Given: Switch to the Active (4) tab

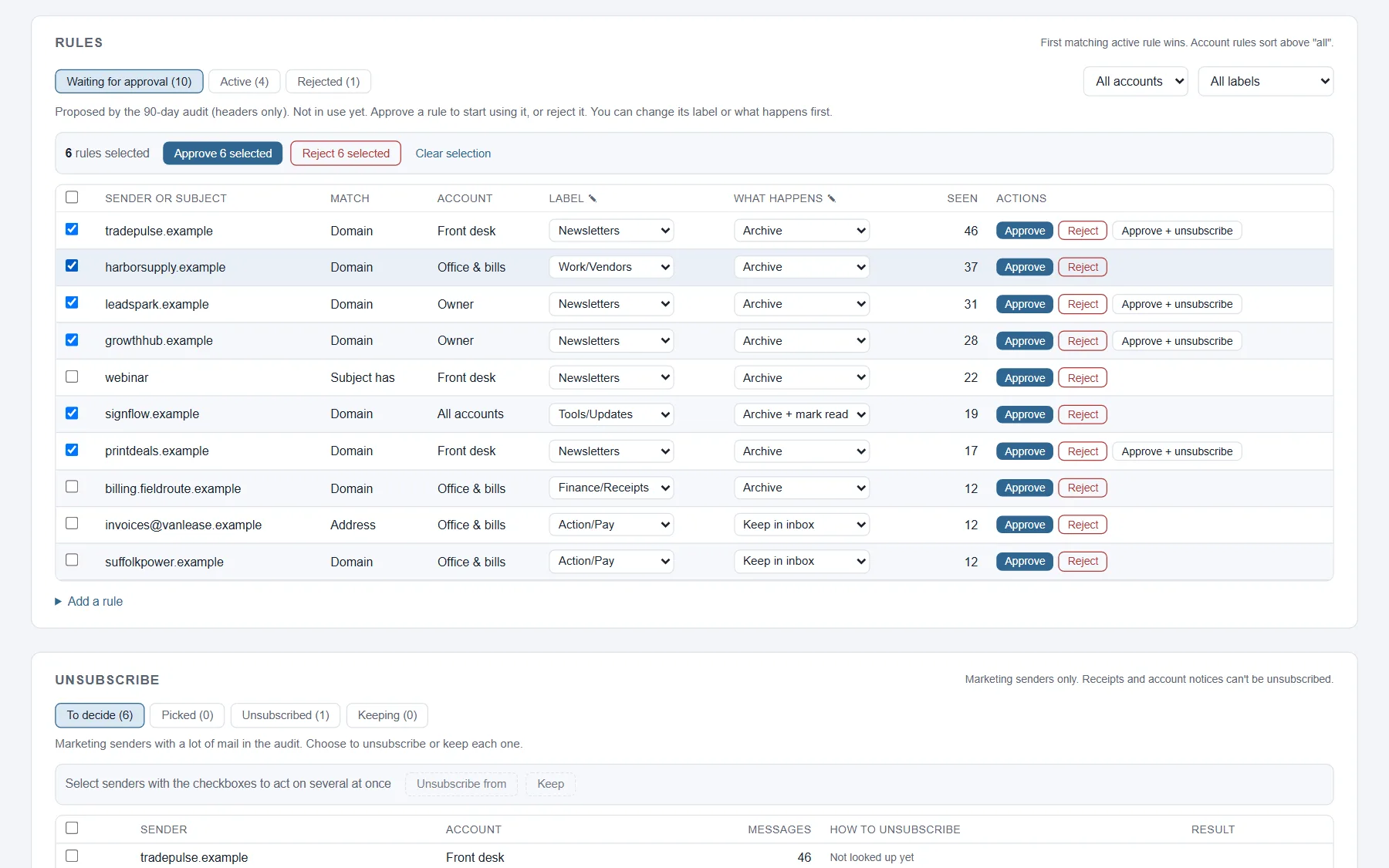Looking at the screenshot, I should pyautogui.click(x=244, y=82).
